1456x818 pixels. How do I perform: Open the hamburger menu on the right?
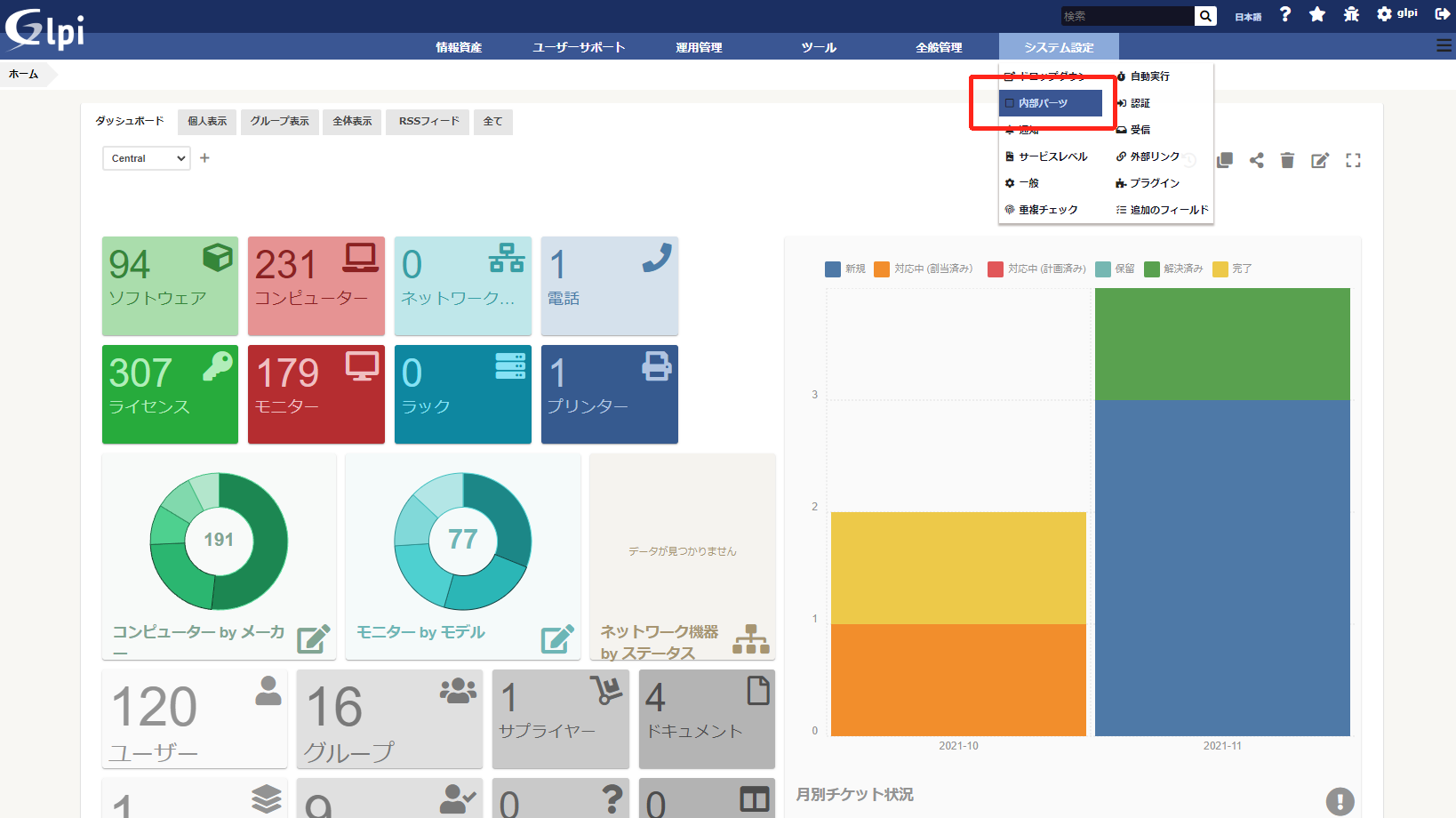pyautogui.click(x=1444, y=45)
